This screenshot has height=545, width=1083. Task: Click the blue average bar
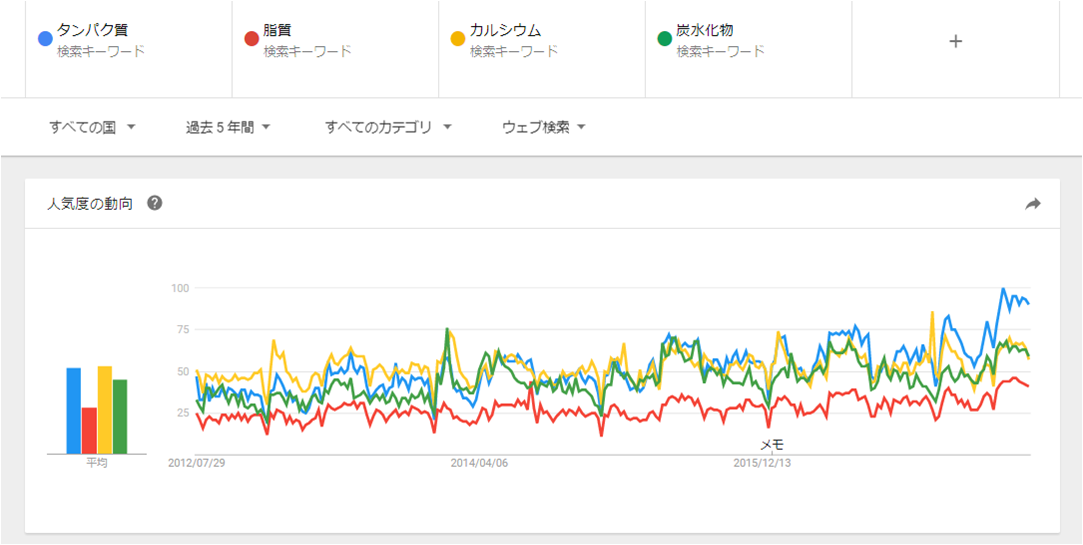point(73,411)
